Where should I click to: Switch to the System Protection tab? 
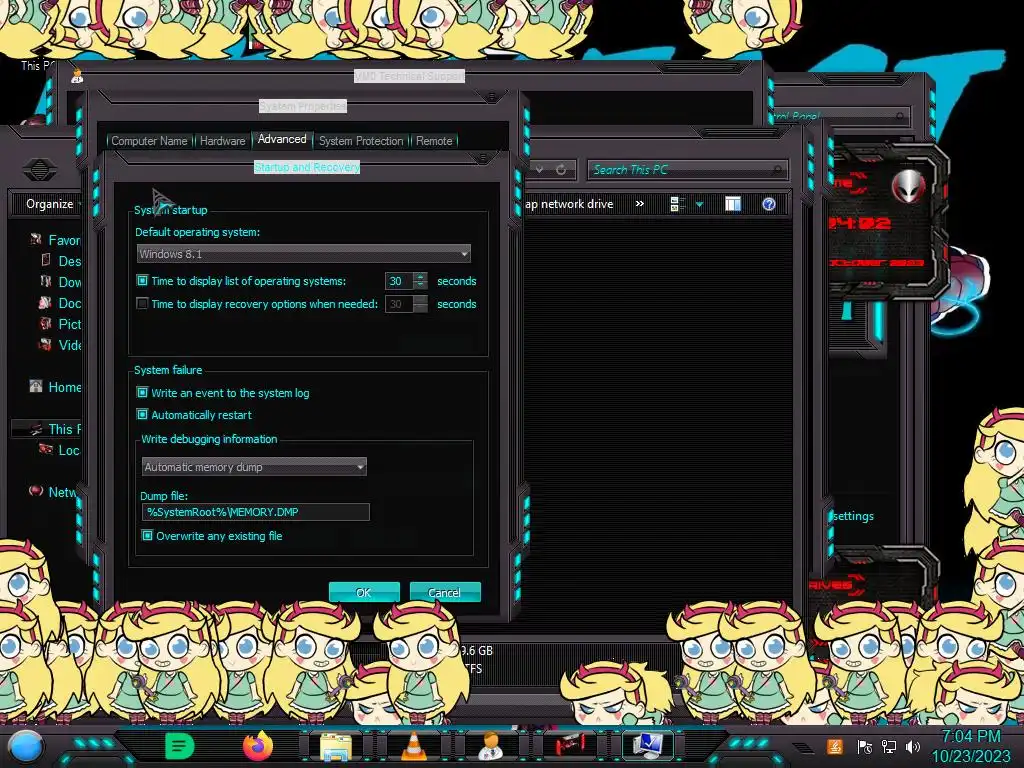pyautogui.click(x=361, y=140)
